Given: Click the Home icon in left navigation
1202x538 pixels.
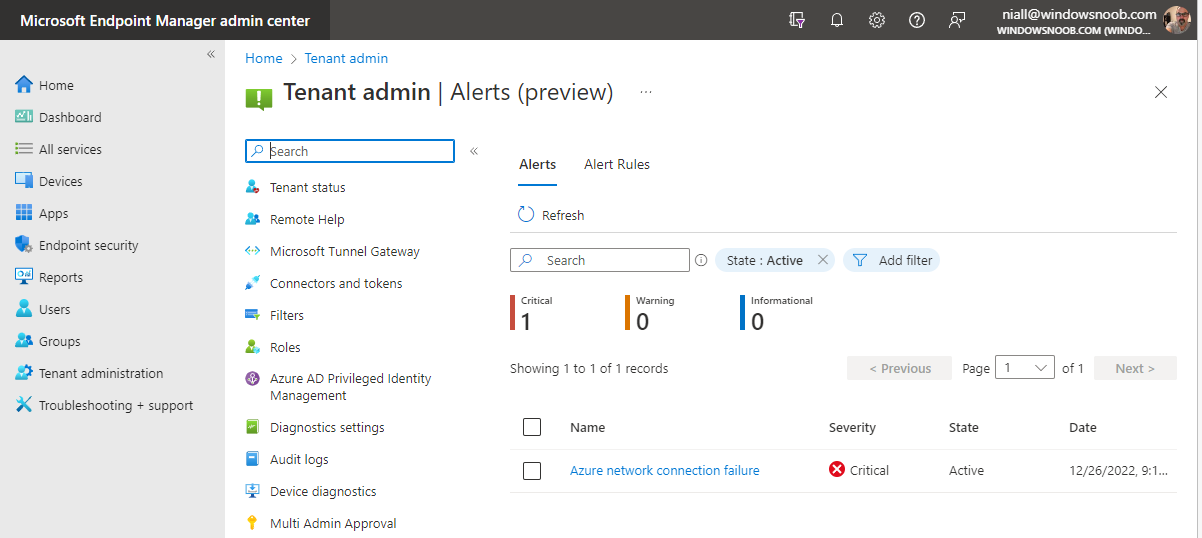Looking at the screenshot, I should click(x=24, y=85).
